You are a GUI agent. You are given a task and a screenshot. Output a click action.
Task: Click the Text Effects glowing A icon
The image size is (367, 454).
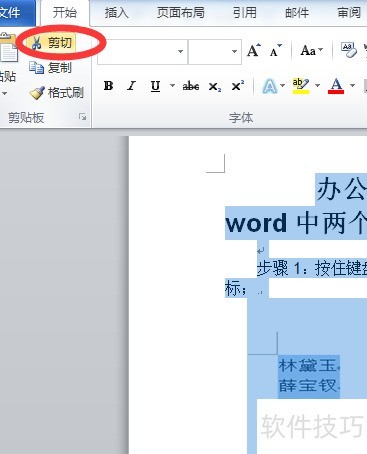(x=269, y=86)
